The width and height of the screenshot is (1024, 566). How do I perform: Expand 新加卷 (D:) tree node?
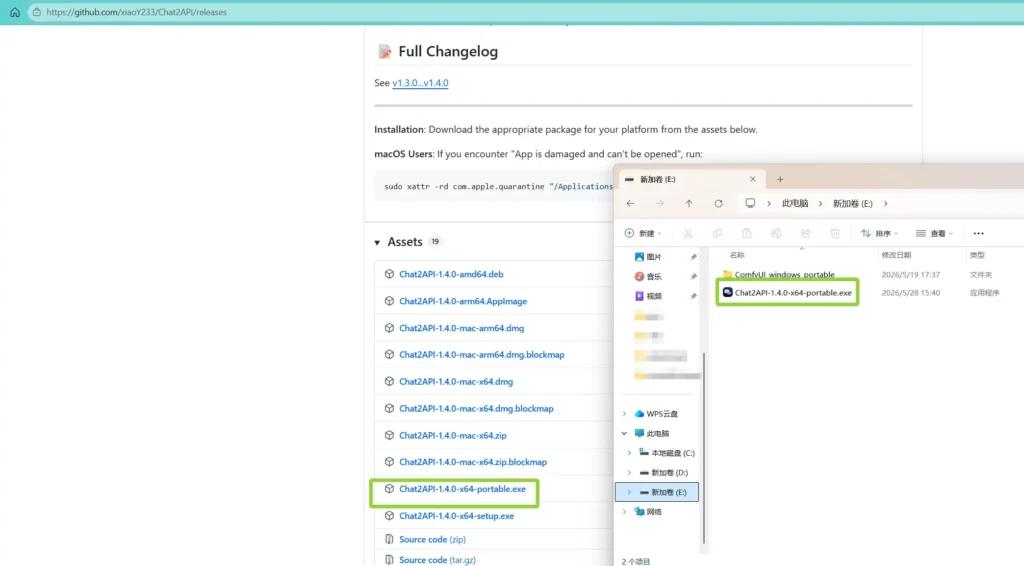coord(630,473)
